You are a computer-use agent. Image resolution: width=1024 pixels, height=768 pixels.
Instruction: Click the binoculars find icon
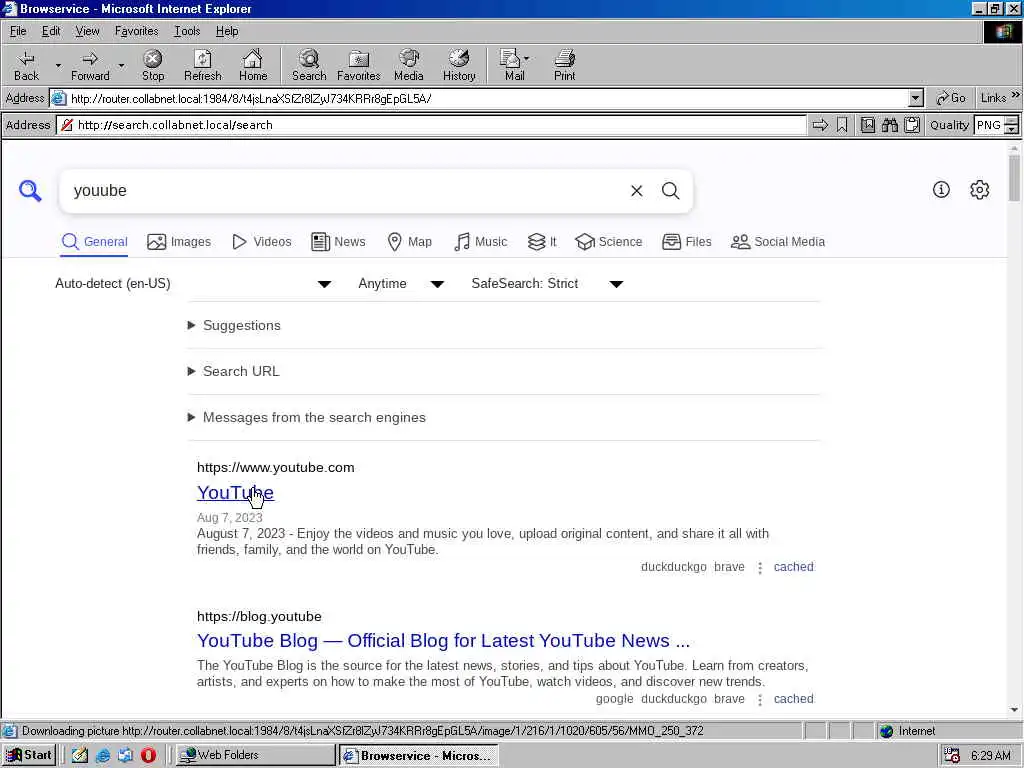889,125
